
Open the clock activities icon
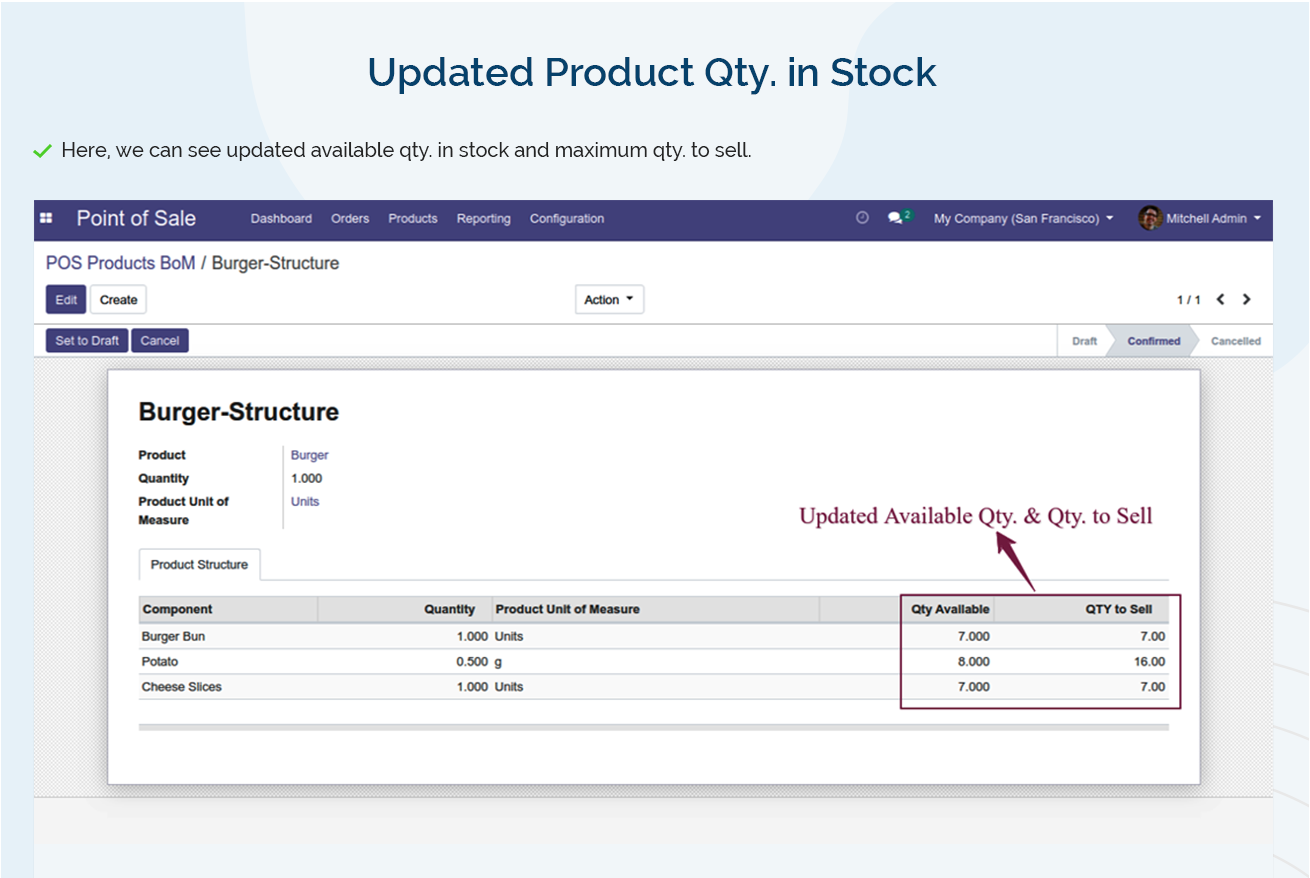[x=862, y=218]
